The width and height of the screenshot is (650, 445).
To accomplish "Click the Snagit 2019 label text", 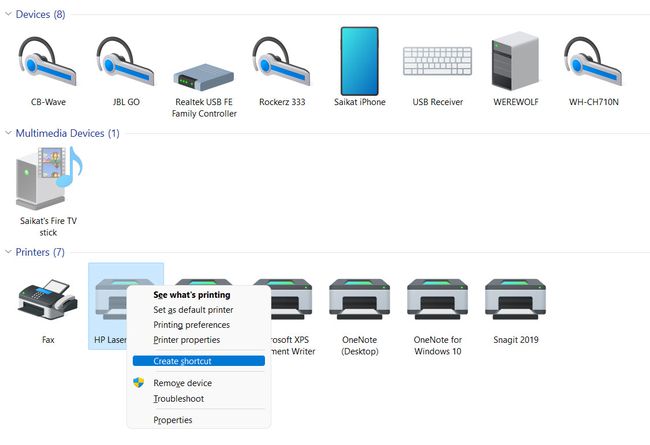I will coord(515,340).
